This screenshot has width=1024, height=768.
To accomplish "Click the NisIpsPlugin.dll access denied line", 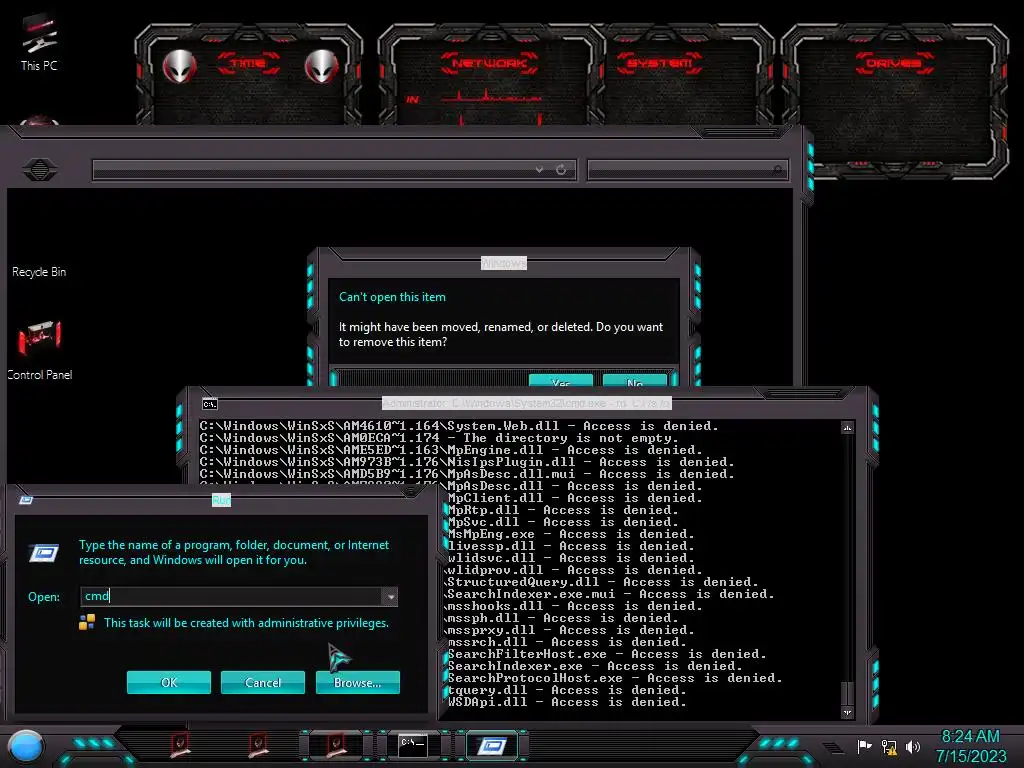I will tap(467, 462).
